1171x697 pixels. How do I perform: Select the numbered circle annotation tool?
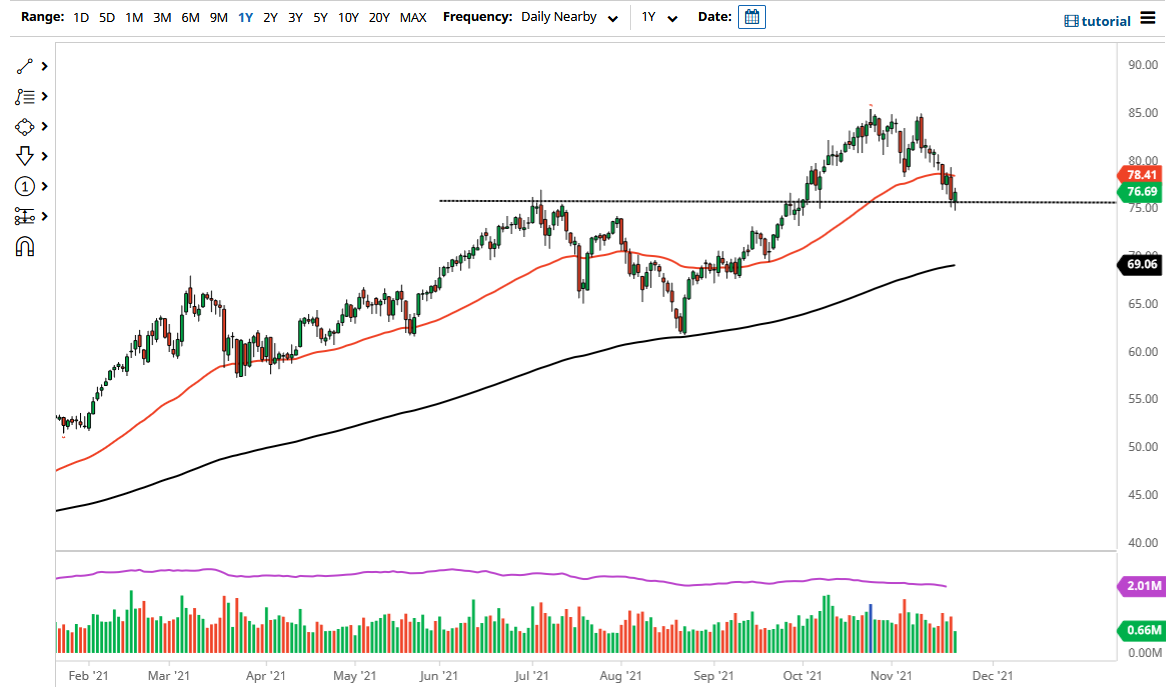point(26,186)
